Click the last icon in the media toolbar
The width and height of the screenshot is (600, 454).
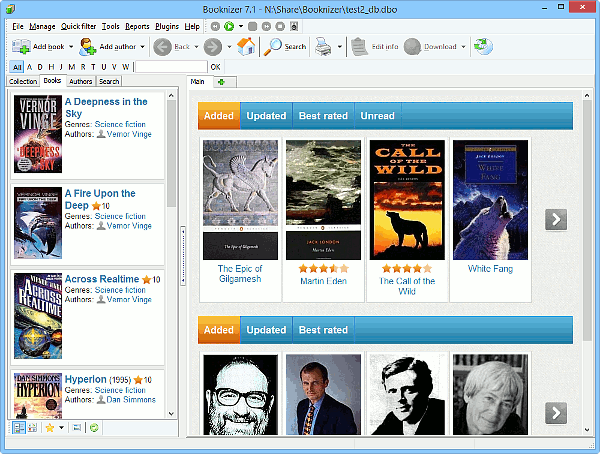[294, 26]
